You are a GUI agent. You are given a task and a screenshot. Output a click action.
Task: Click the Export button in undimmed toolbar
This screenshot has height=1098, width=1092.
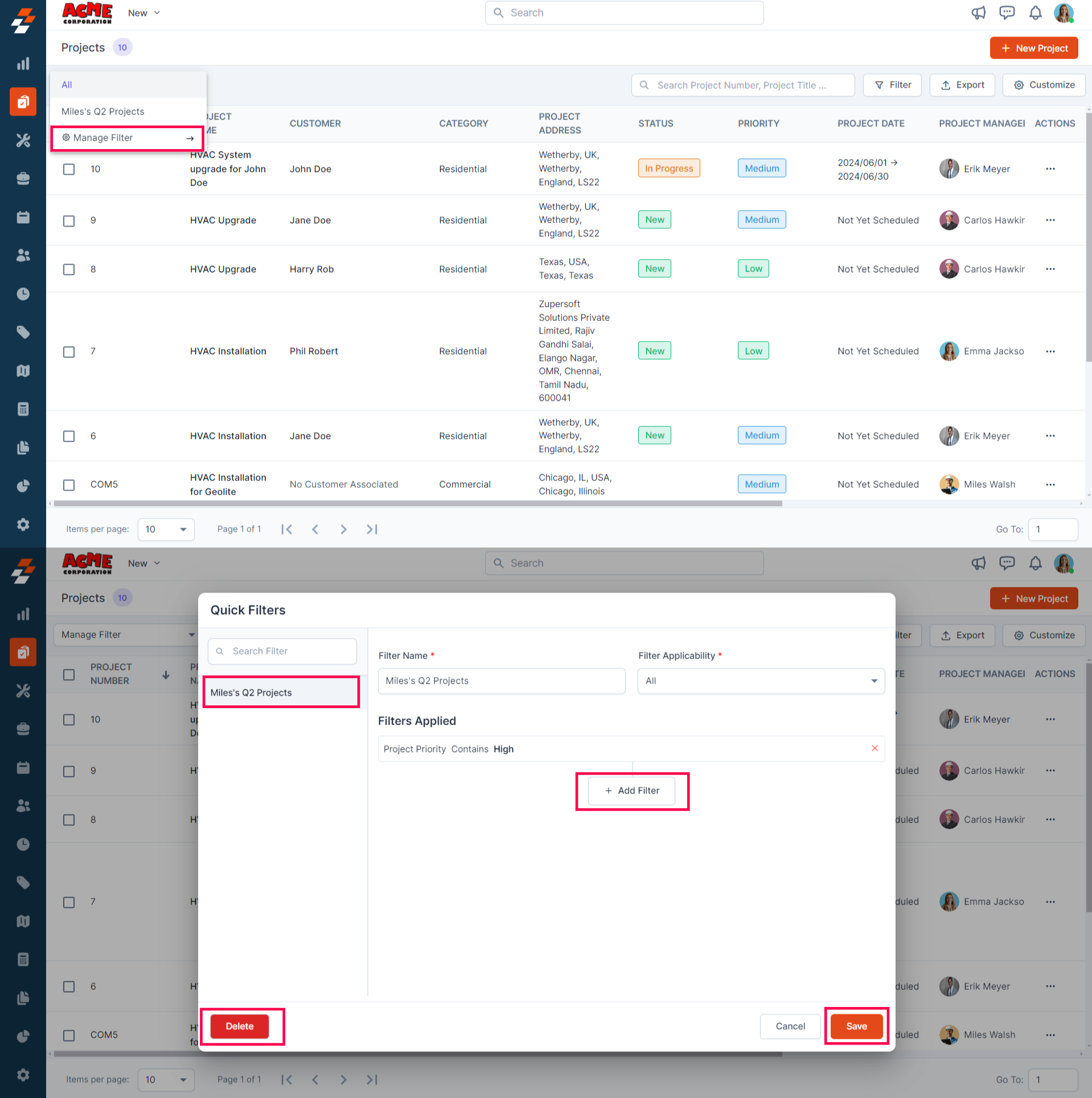(962, 85)
